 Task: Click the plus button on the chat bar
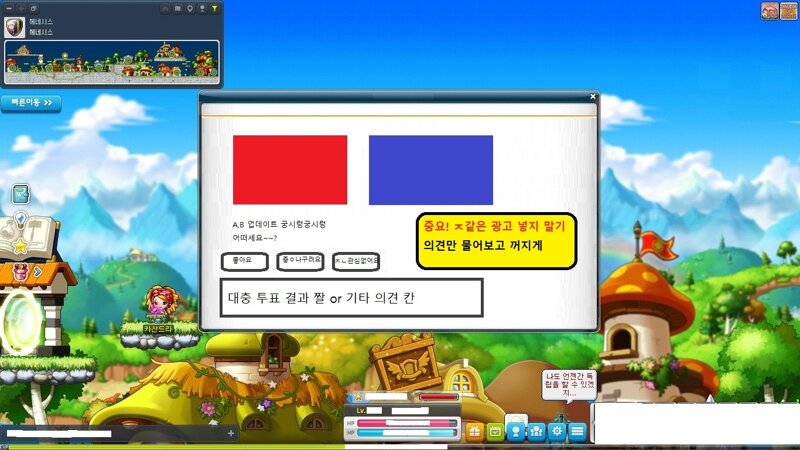[x=231, y=433]
